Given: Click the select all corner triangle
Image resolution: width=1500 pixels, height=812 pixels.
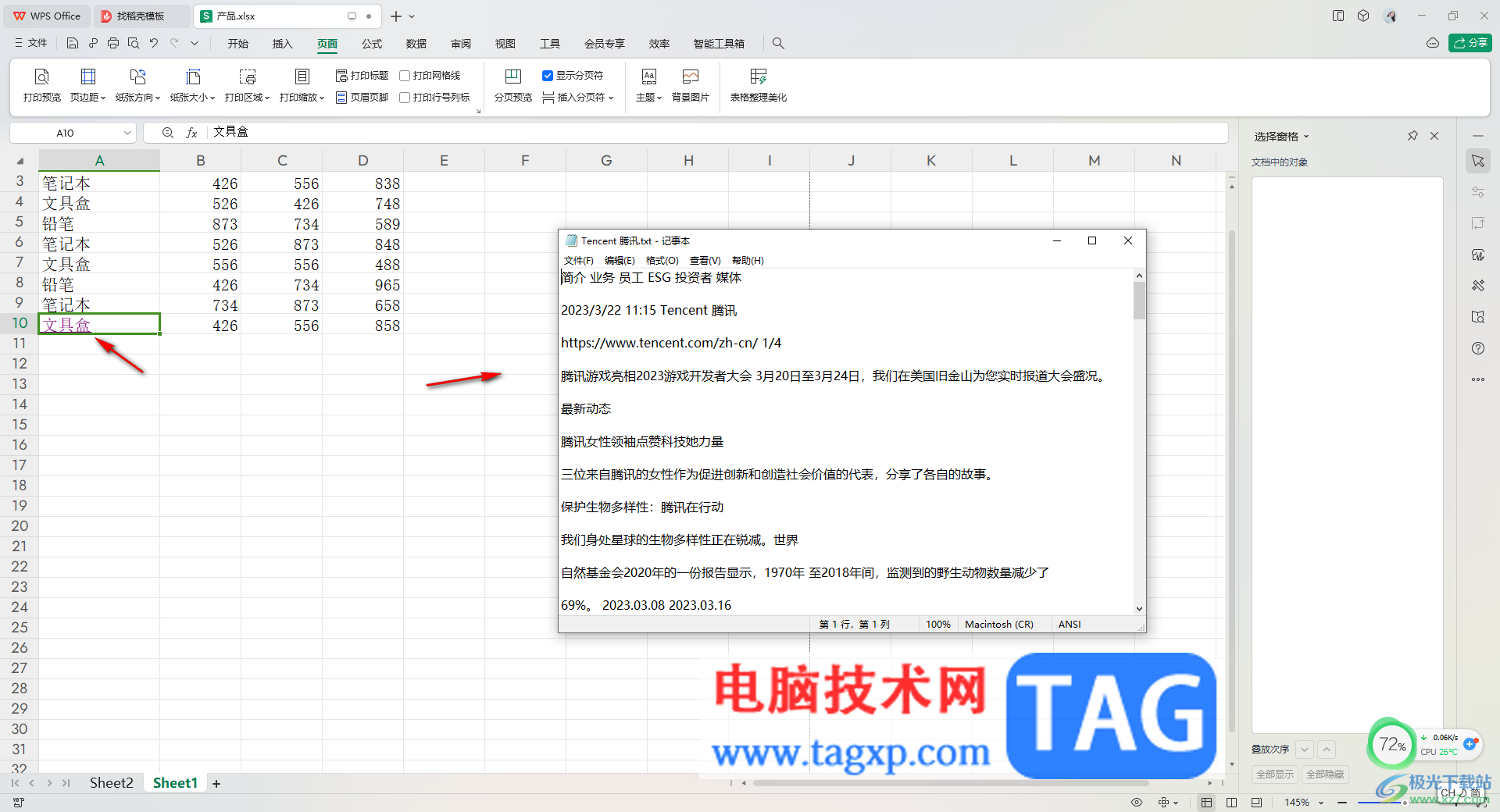Looking at the screenshot, I should pyautogui.click(x=20, y=161).
